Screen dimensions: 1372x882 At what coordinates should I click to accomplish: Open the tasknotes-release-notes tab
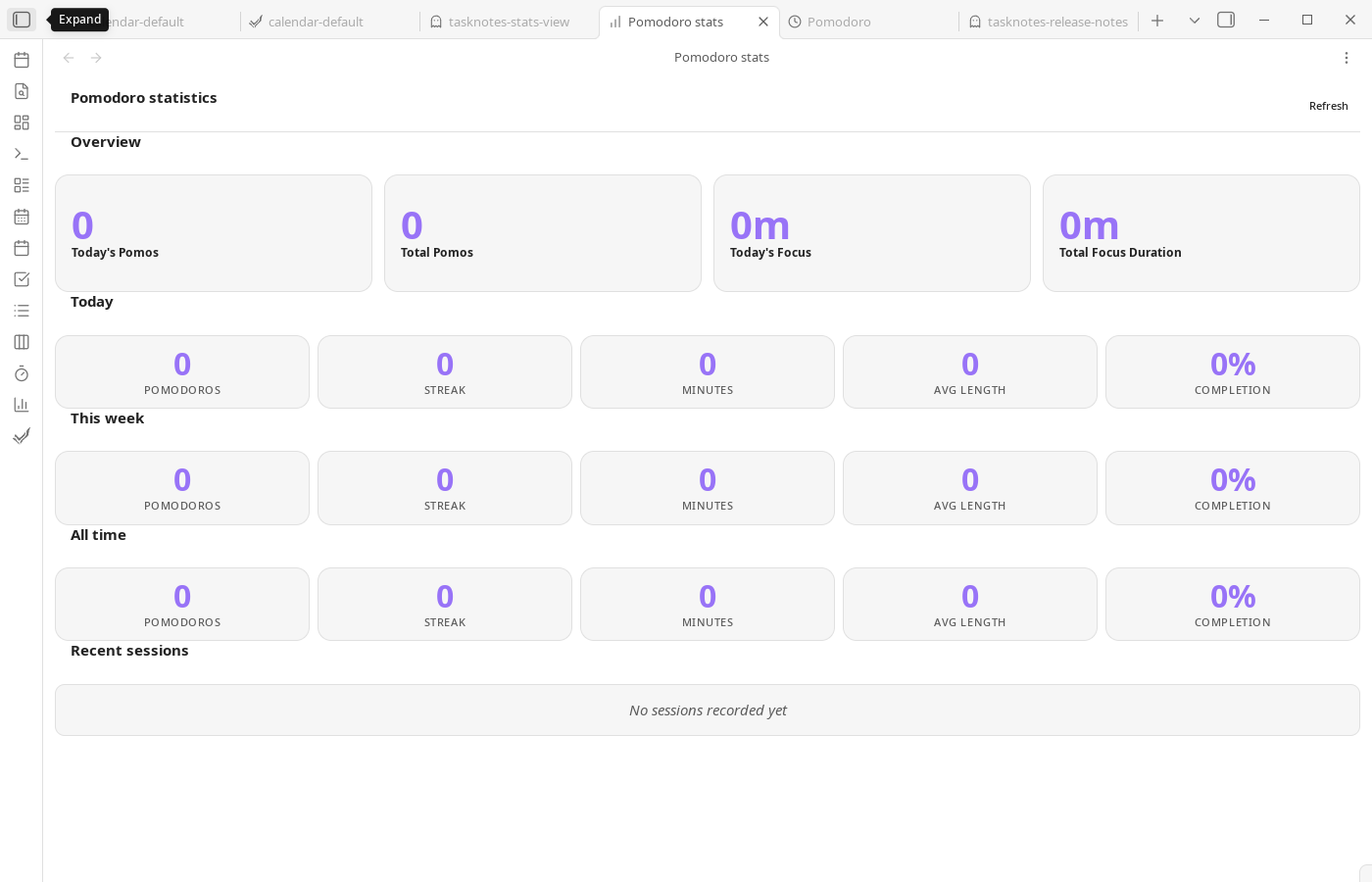[1056, 22]
